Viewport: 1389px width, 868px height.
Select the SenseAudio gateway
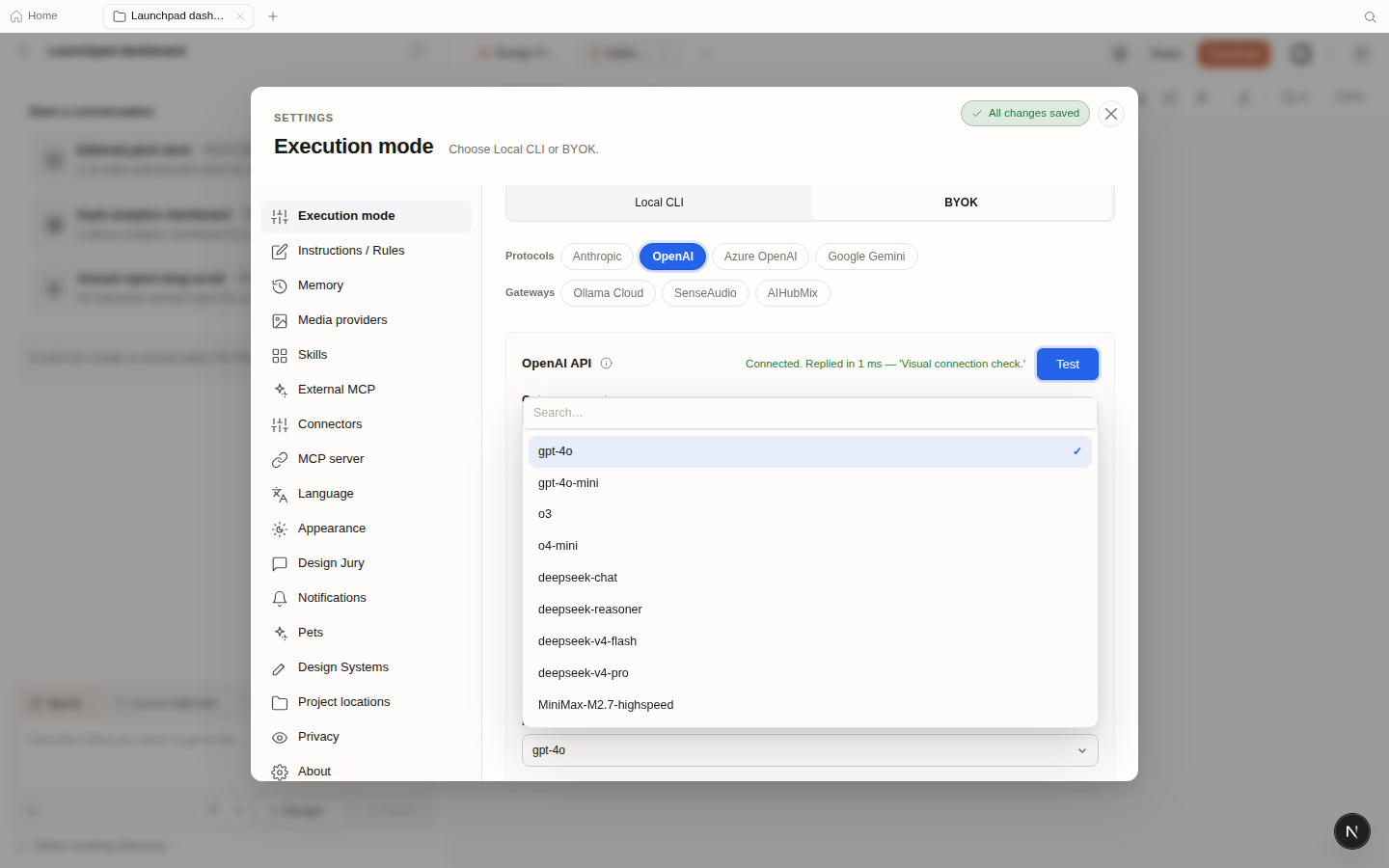[x=705, y=293]
